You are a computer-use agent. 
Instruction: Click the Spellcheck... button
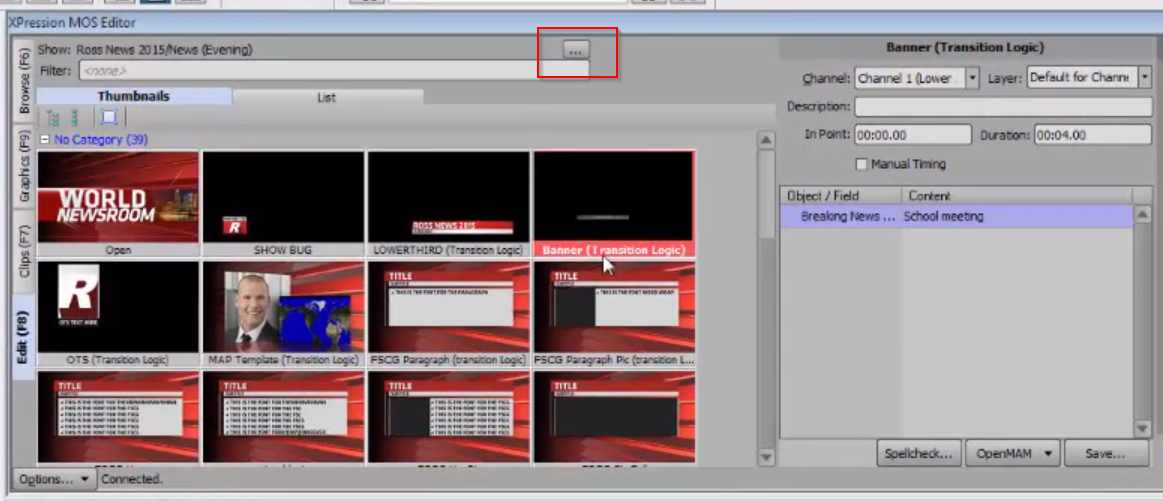pos(919,453)
